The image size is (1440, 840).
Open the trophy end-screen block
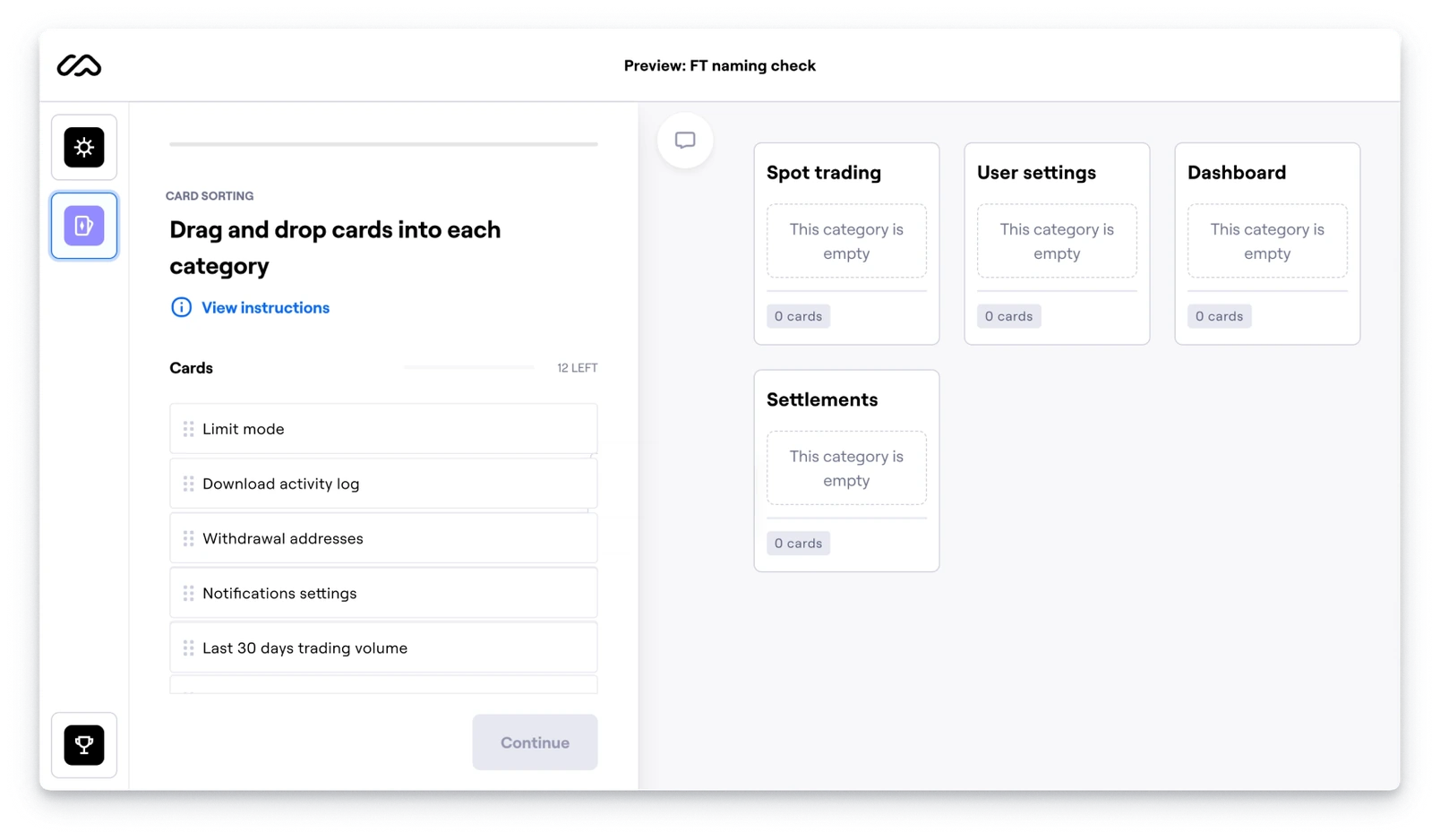point(84,744)
